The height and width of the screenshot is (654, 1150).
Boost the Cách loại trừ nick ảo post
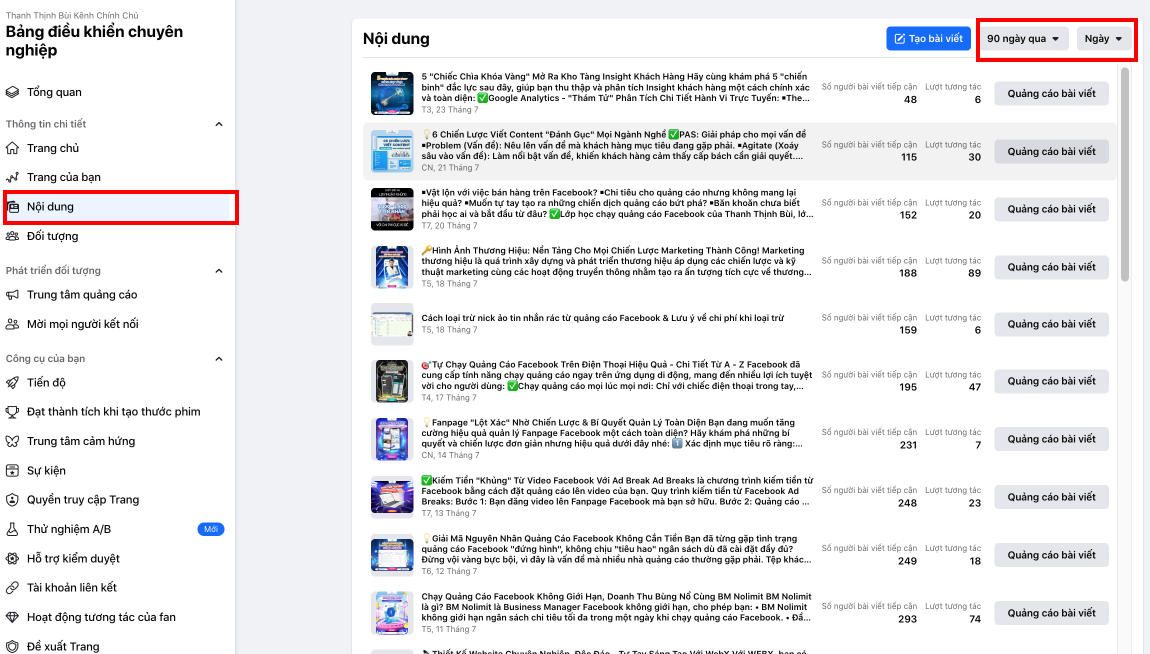coord(1051,324)
